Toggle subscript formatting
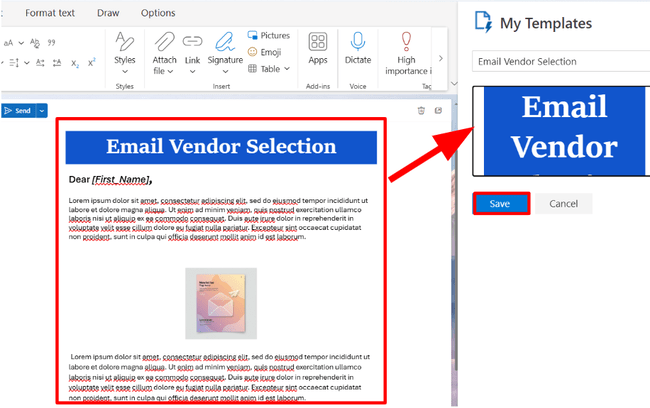This screenshot has width=650, height=408. tap(74, 62)
